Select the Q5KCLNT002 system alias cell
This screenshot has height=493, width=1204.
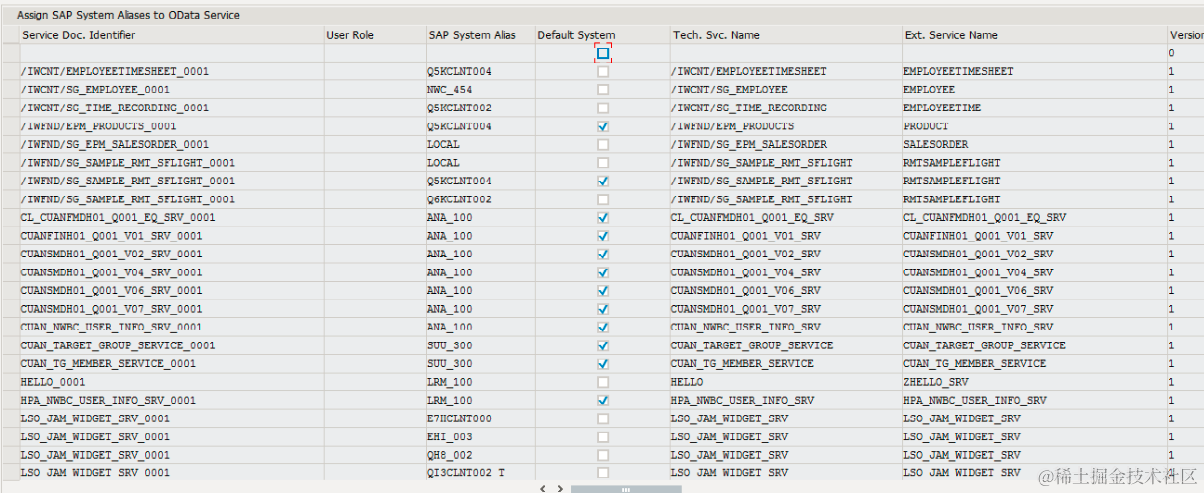pos(480,108)
